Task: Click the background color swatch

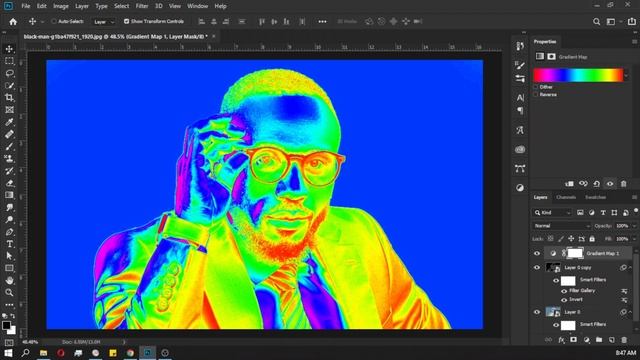Action: pos(13,331)
